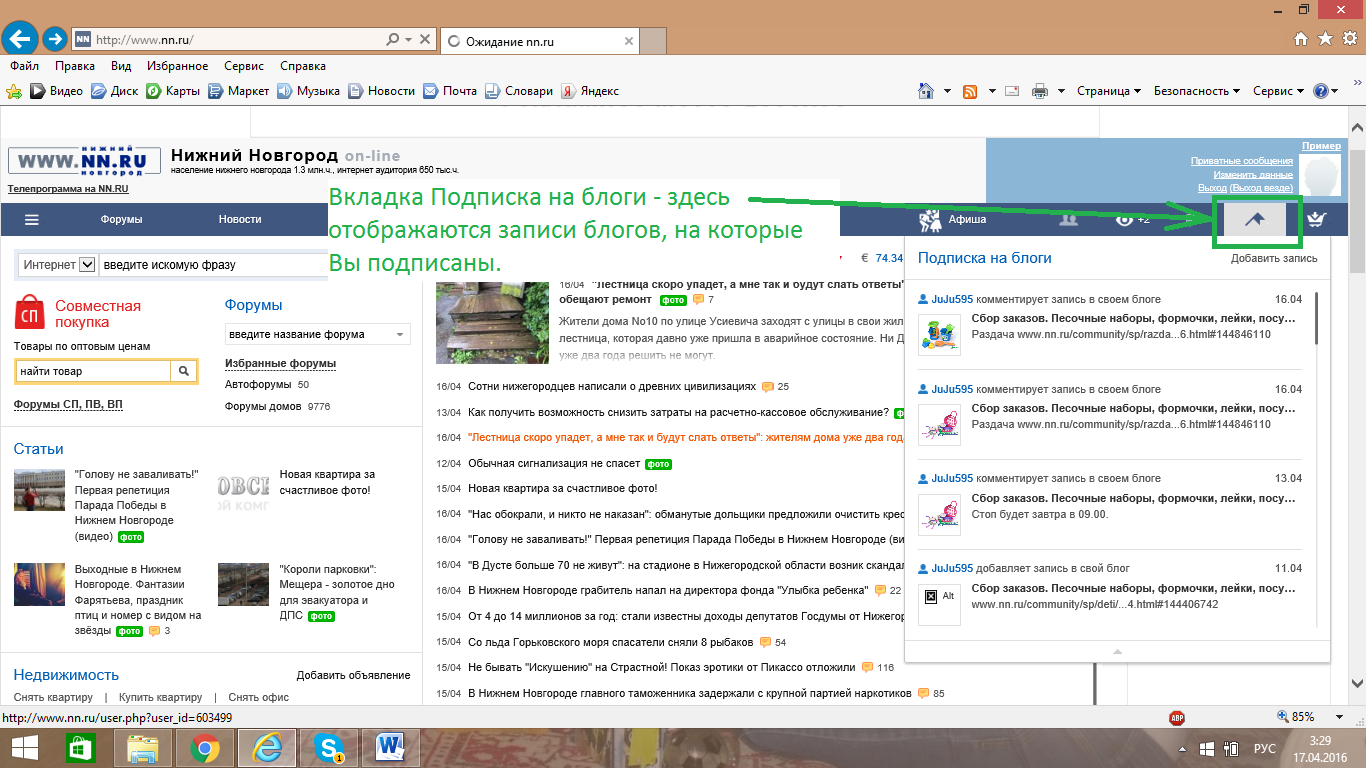Click the Стоп будет завтра в 09.00 entry
The height and width of the screenshot is (768, 1366).
pyautogui.click(x=1040, y=514)
